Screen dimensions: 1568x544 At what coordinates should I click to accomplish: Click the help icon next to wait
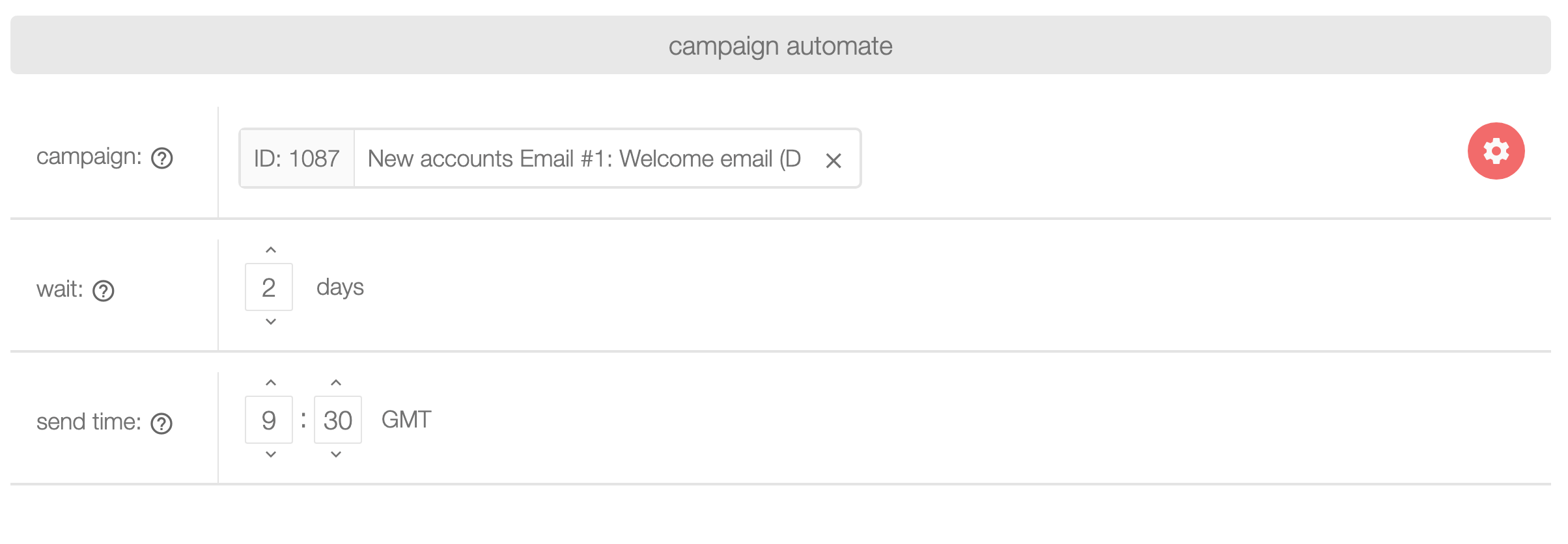click(104, 291)
